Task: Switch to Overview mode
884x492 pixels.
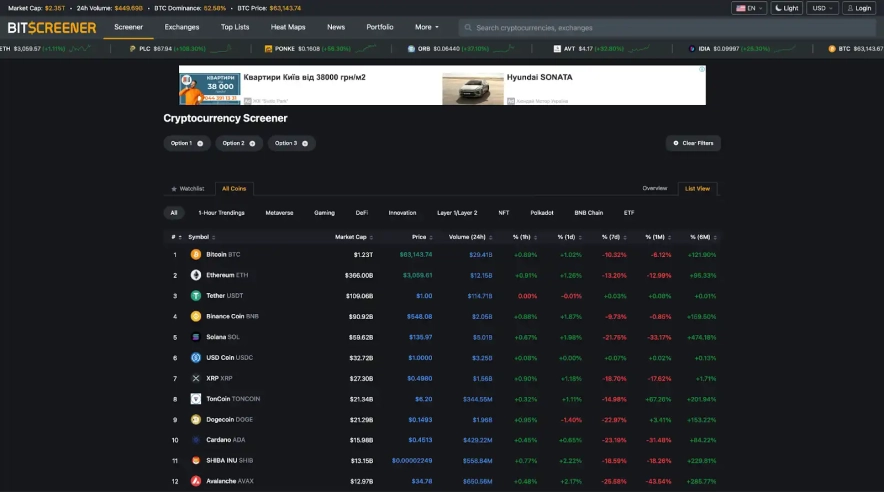Action: tap(654, 188)
